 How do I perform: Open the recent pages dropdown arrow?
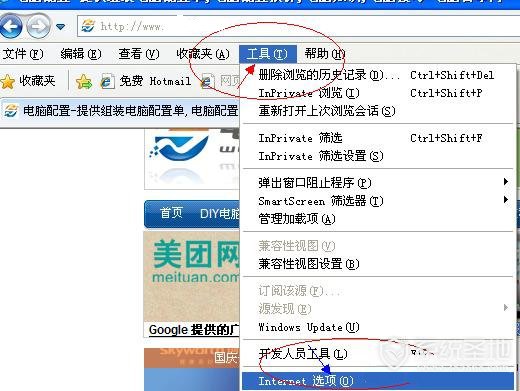[60, 26]
